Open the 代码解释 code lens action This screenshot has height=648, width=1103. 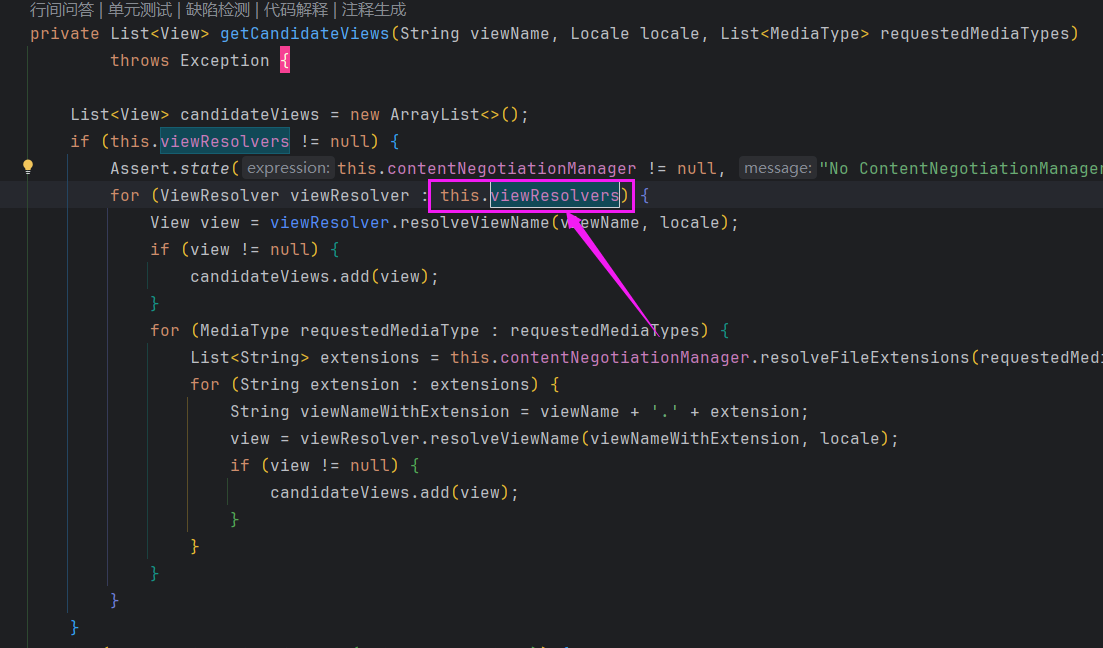[295, 10]
